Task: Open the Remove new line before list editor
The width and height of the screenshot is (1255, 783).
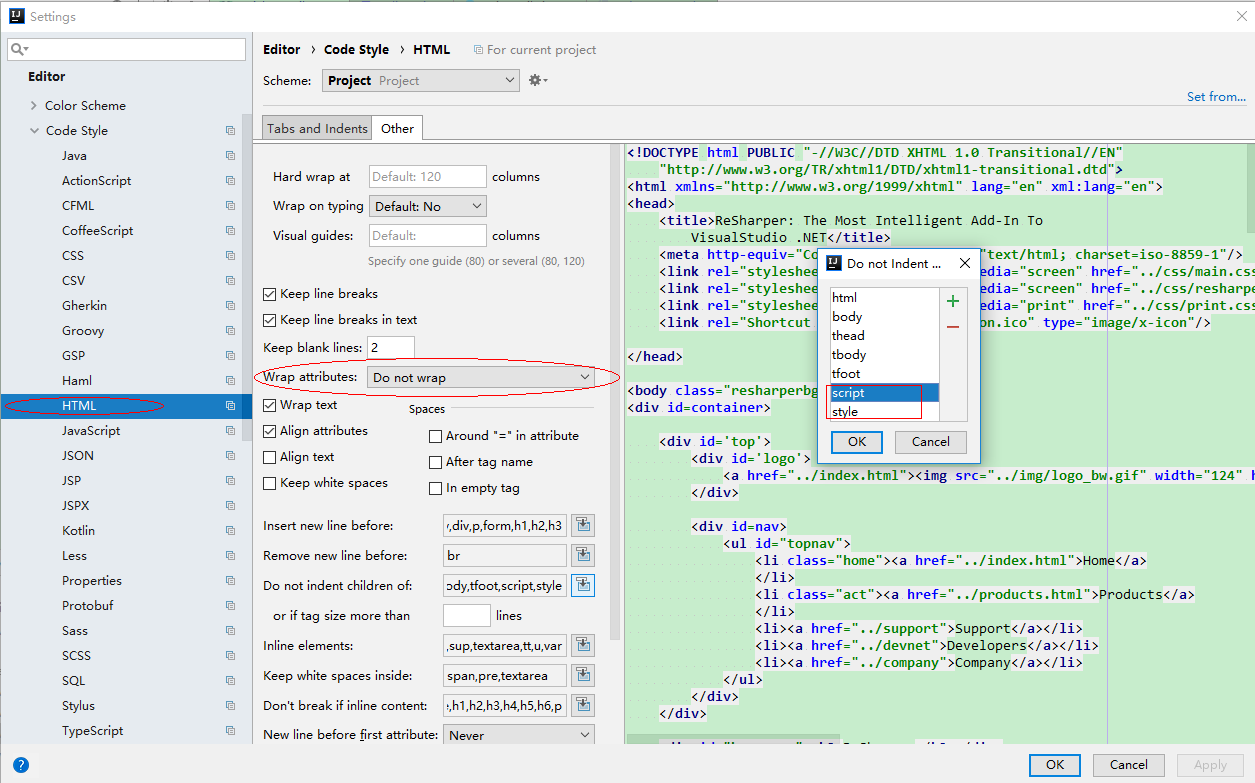Action: 583,556
